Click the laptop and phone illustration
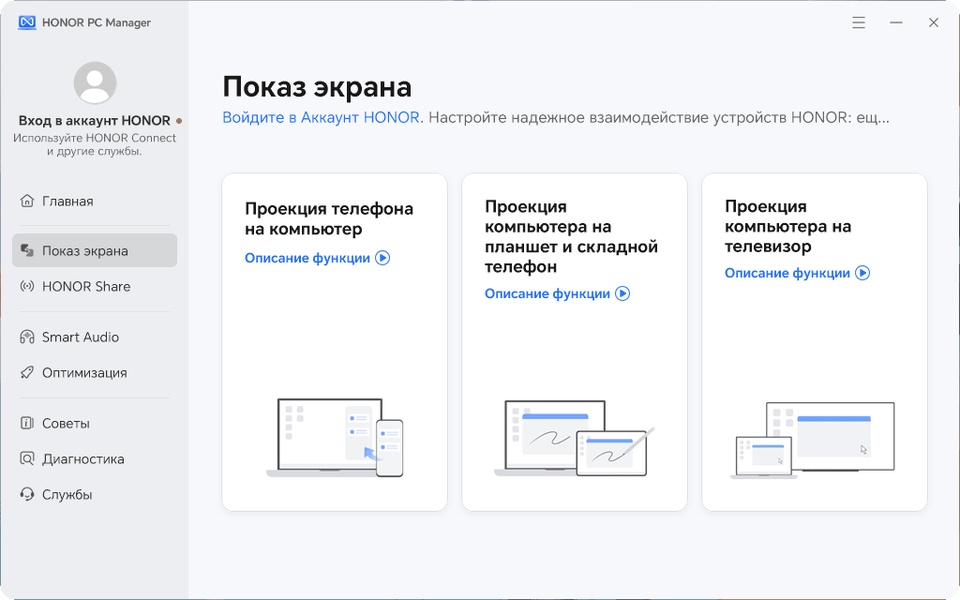This screenshot has height=600, width=960. point(335,437)
